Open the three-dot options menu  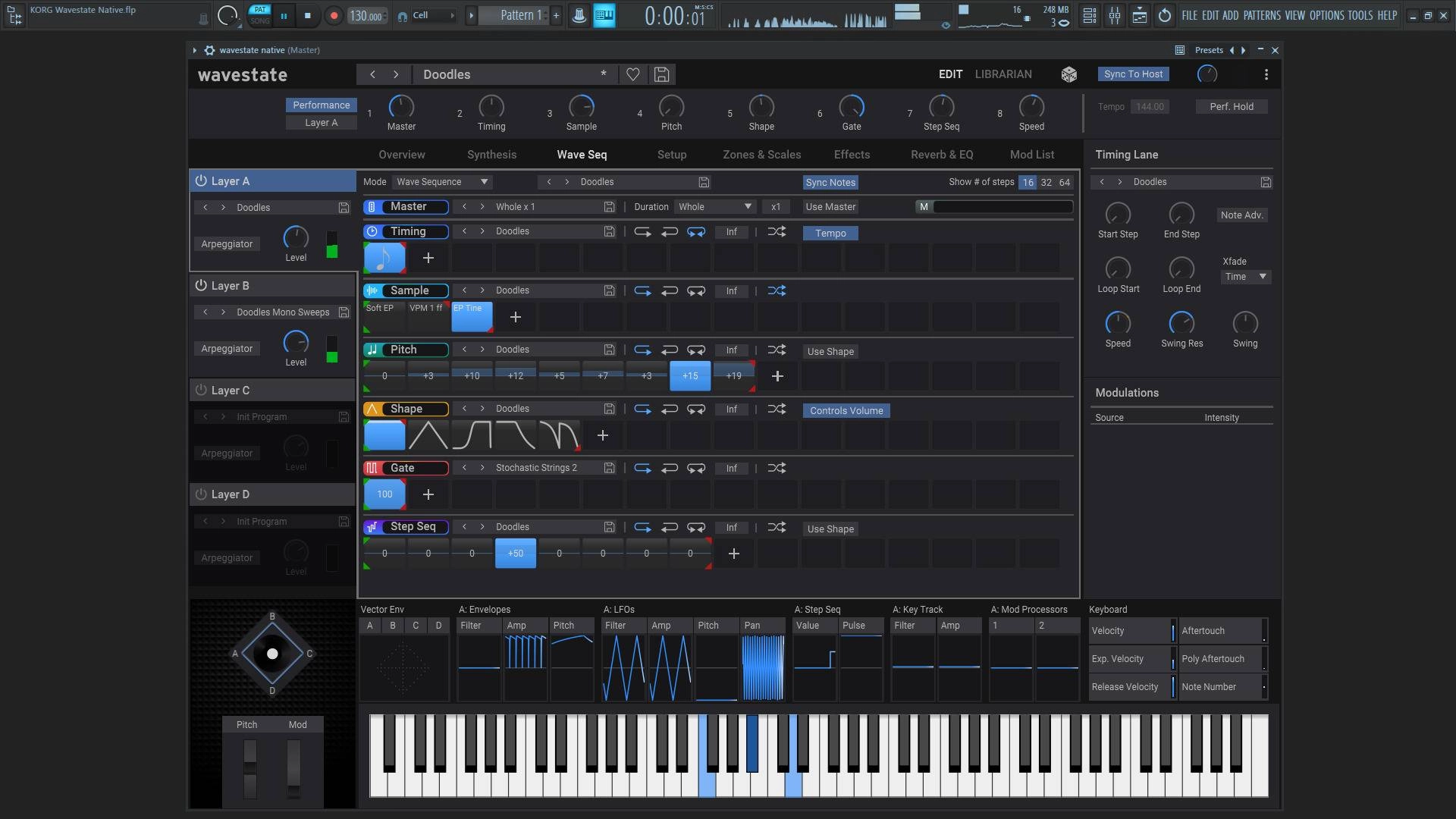coord(1266,74)
